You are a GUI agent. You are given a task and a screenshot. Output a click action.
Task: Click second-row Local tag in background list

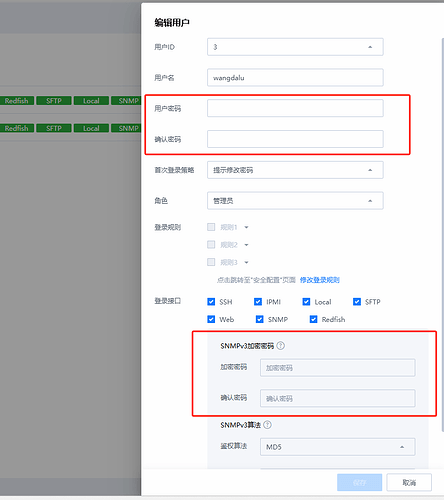[x=91, y=128]
